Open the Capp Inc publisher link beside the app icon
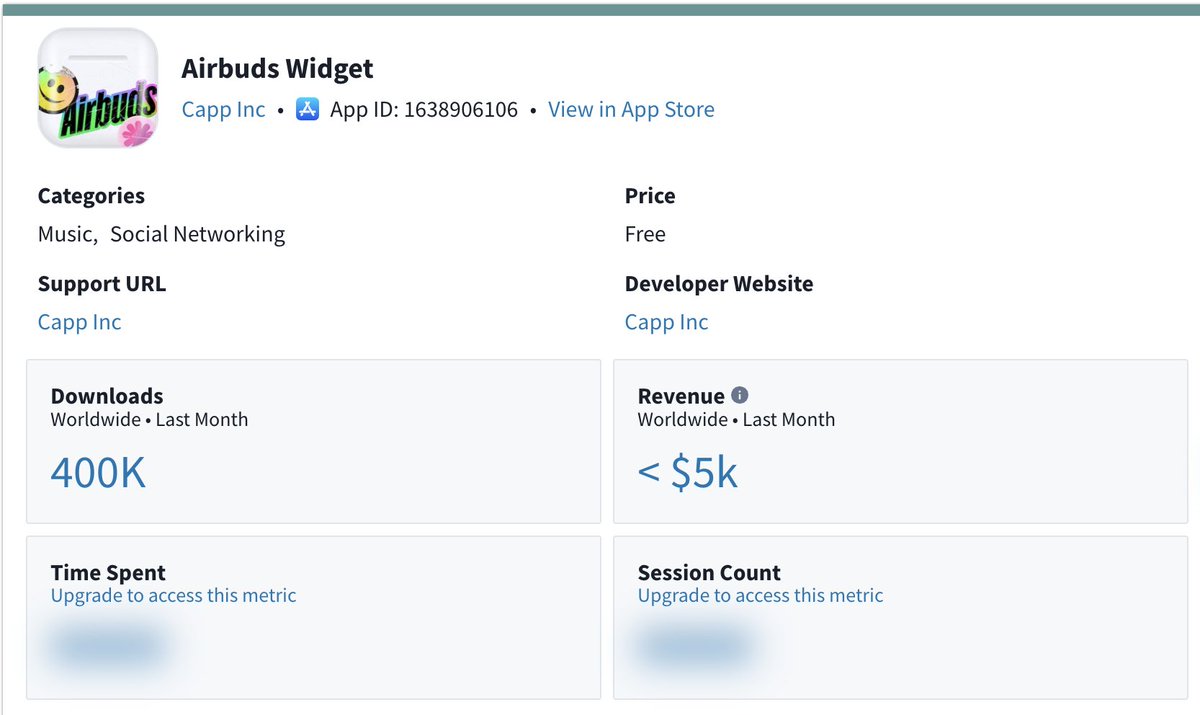The width and height of the screenshot is (1200, 715). pyautogui.click(x=223, y=109)
